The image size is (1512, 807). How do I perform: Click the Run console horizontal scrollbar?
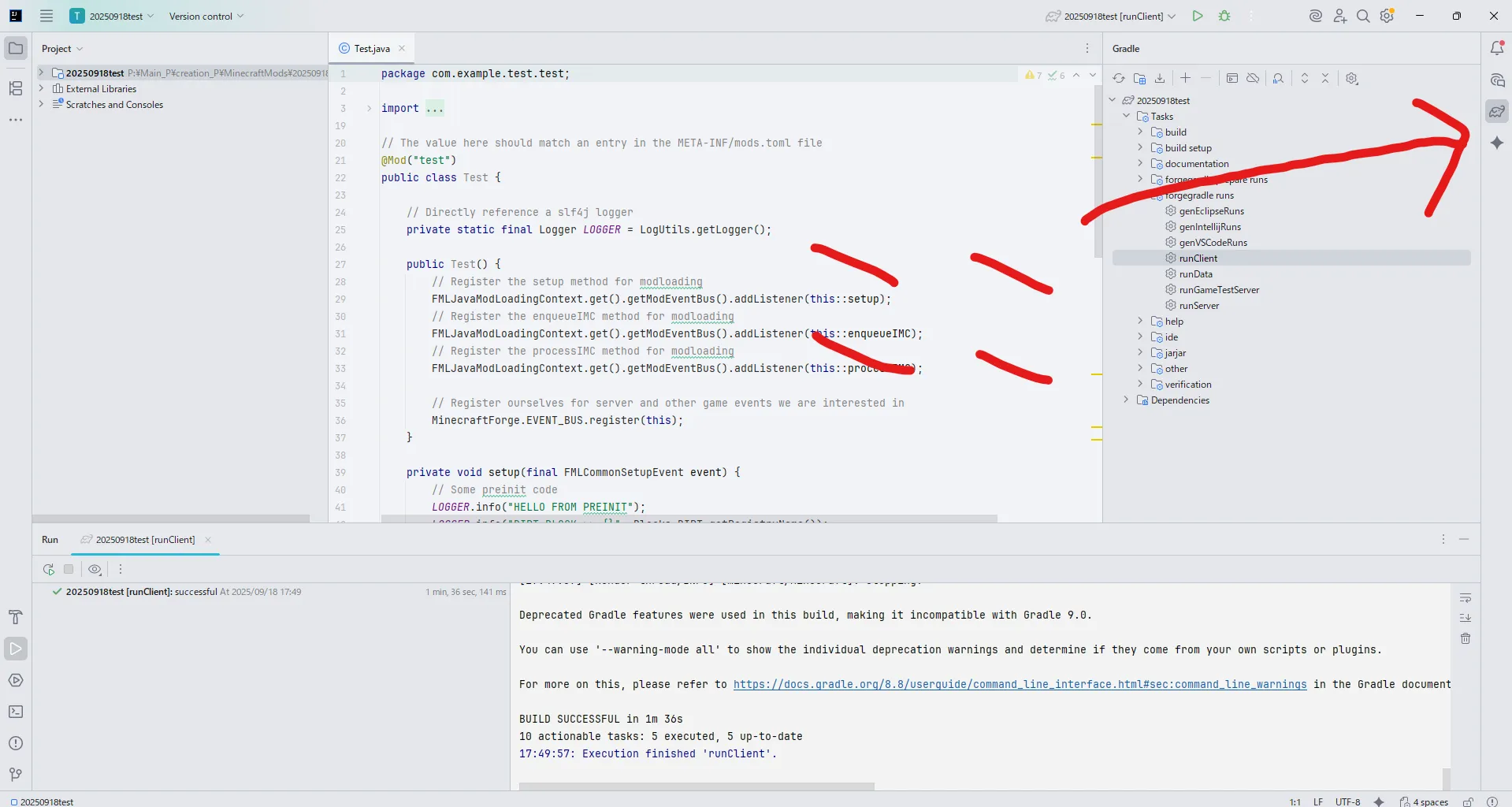tap(697, 786)
